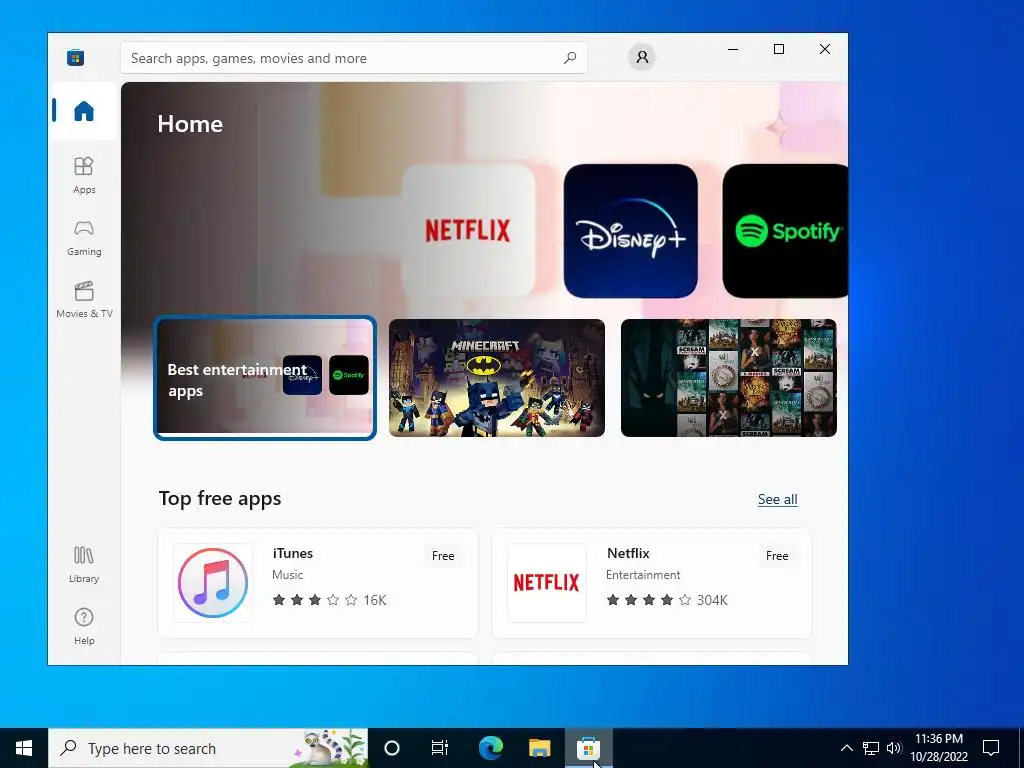Image resolution: width=1024 pixels, height=768 pixels.
Task: Launch Microsoft Edge from taskbar
Action: 490,748
